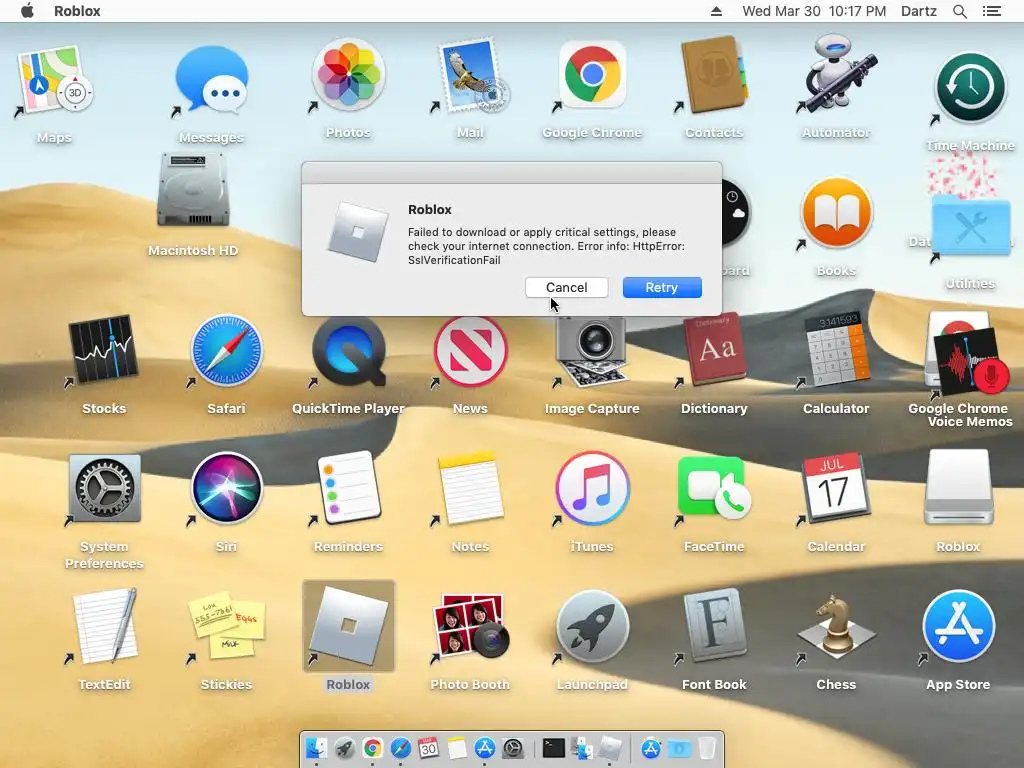Open the Dartz user menu
The width and height of the screenshot is (1024, 768).
point(918,11)
